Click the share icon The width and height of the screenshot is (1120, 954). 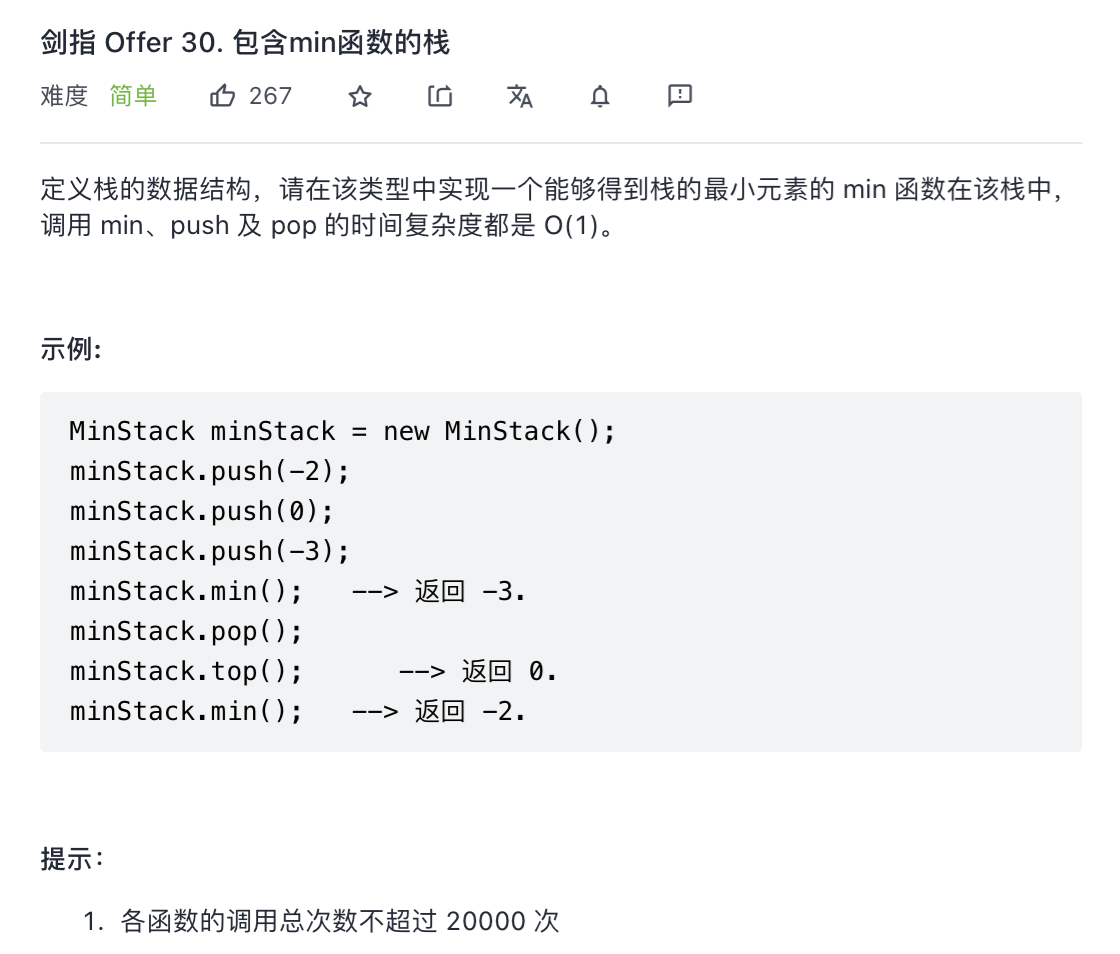click(x=440, y=96)
